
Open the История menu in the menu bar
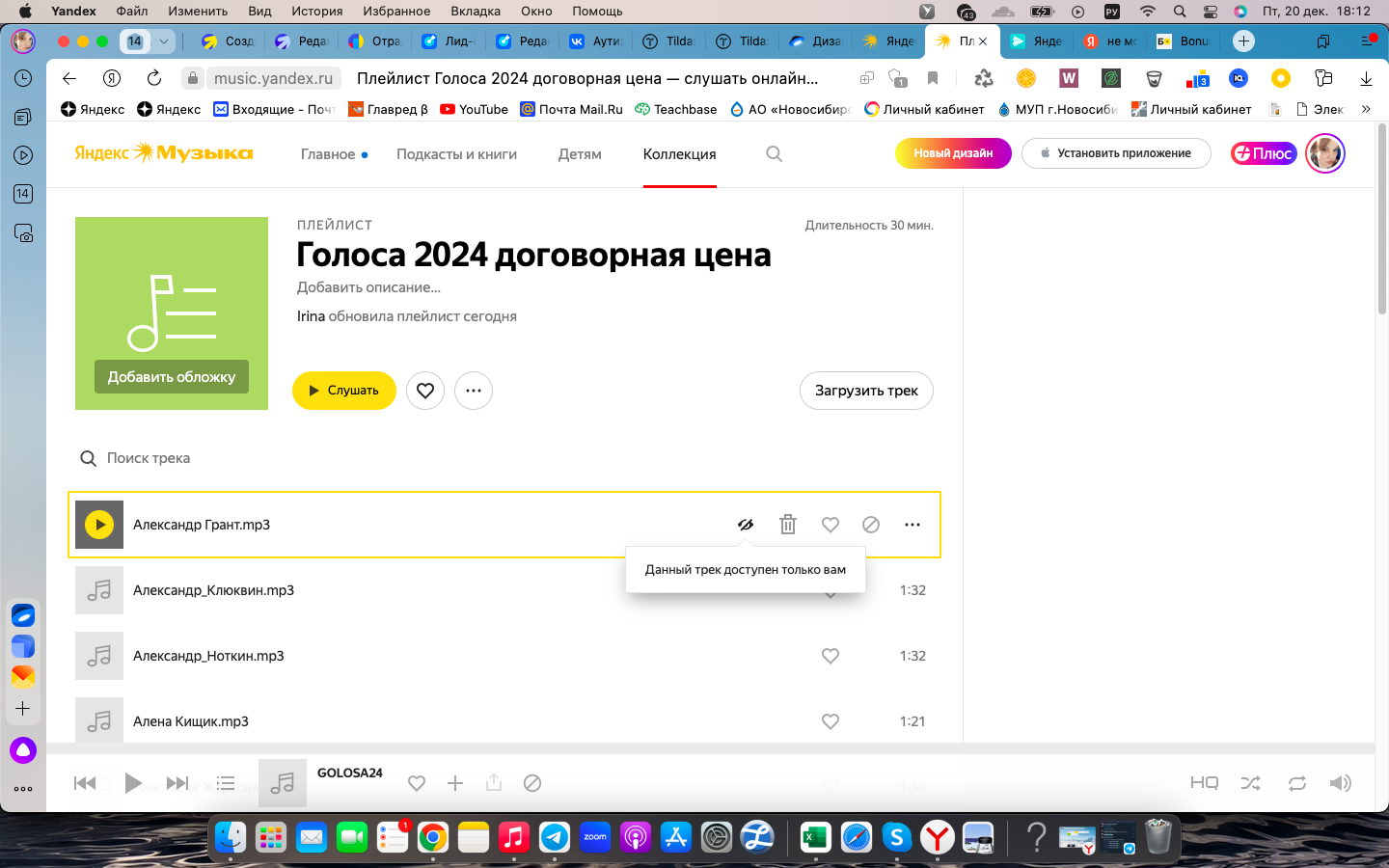[x=317, y=12]
